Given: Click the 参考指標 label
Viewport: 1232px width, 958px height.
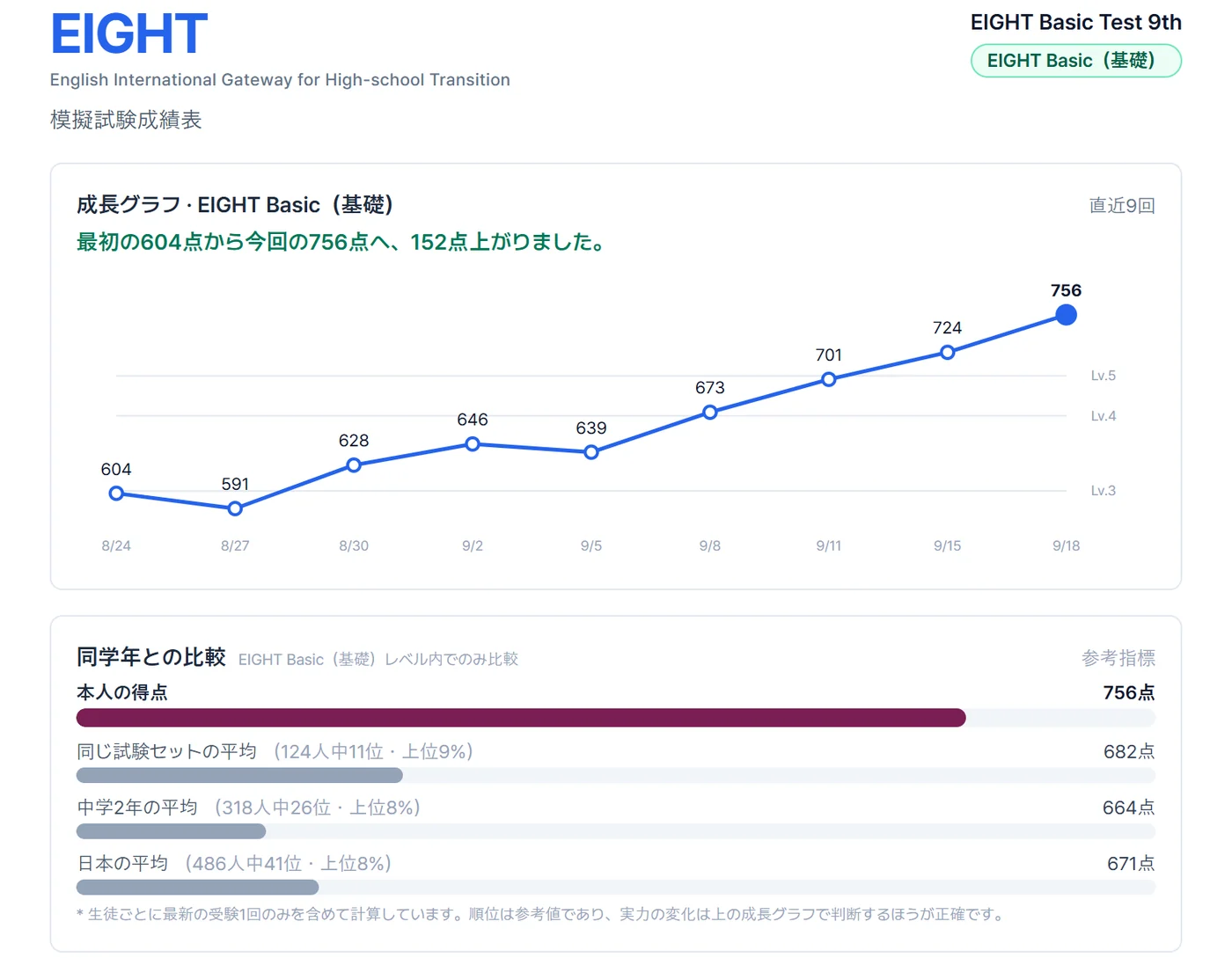Looking at the screenshot, I should [x=1118, y=658].
